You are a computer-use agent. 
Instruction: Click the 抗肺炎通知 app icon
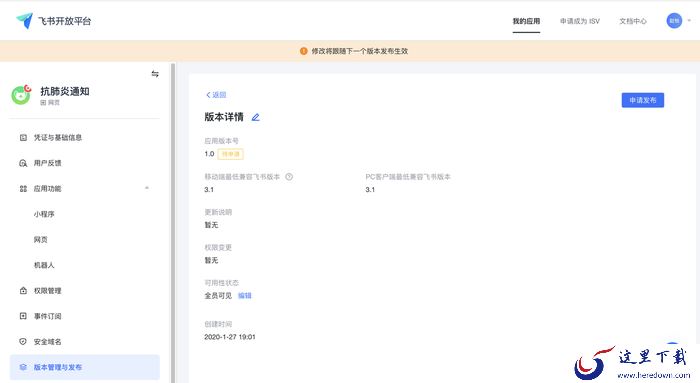click(21, 95)
